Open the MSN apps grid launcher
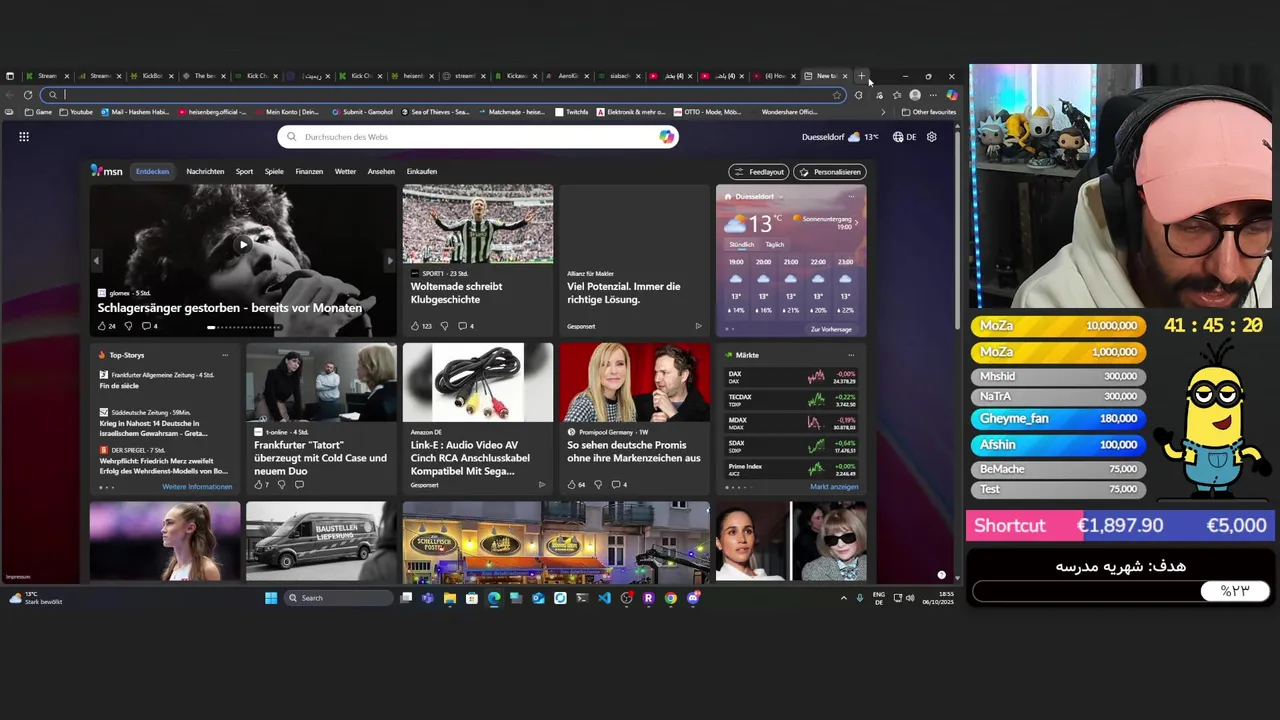The width and height of the screenshot is (1280, 720). tap(24, 137)
